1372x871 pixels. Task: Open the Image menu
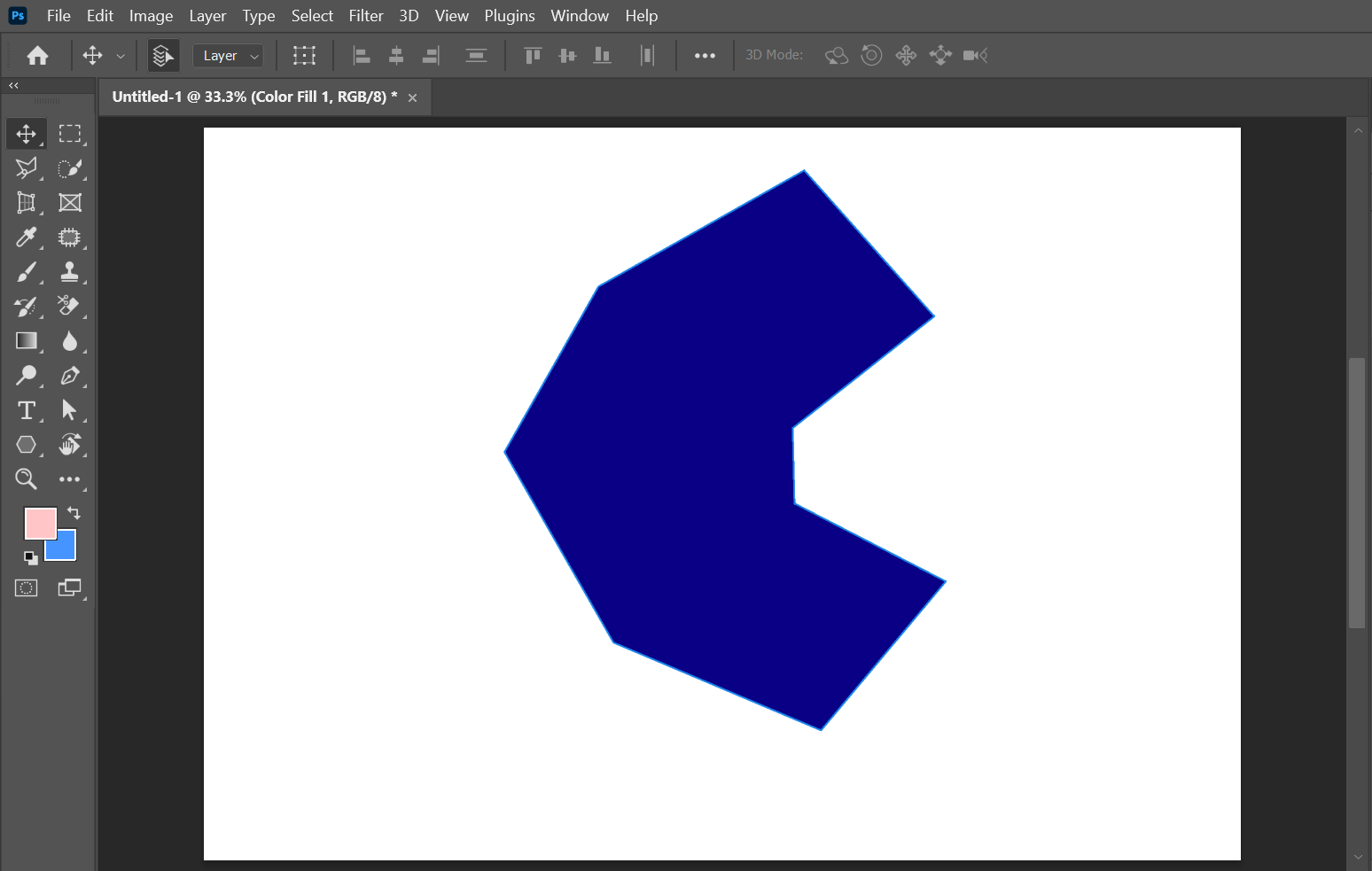(x=151, y=16)
